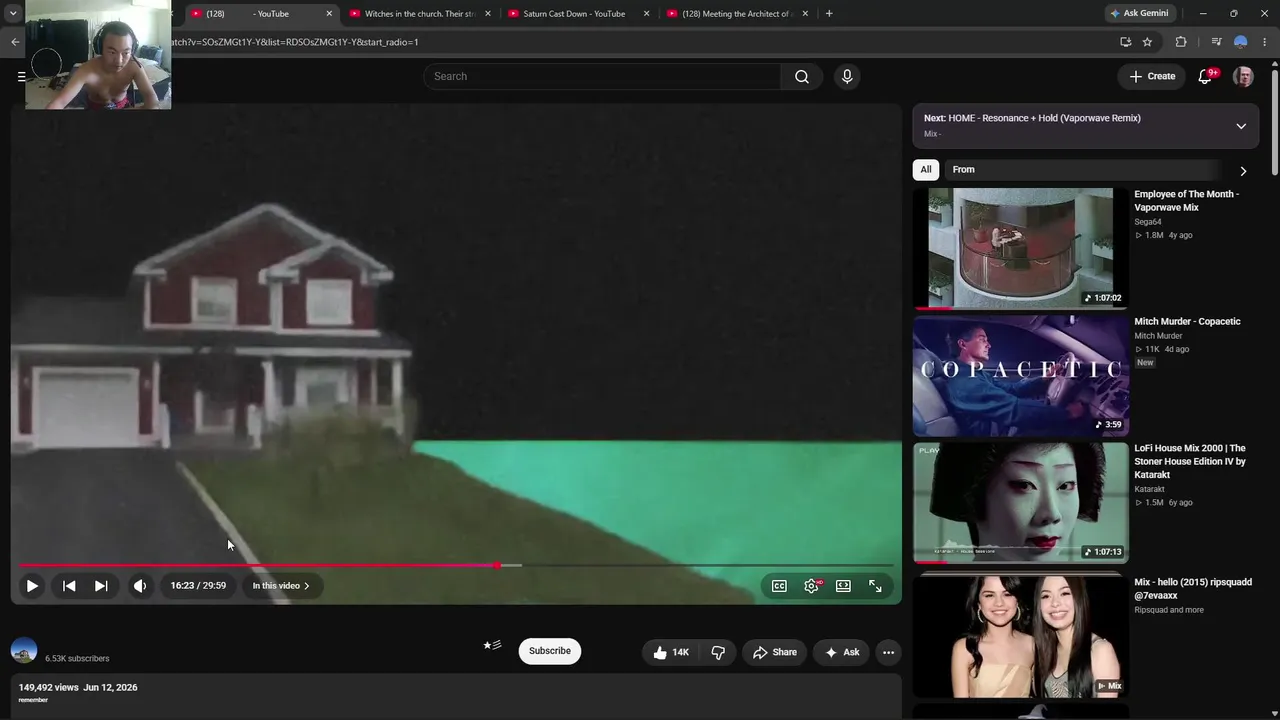Play the paused YouTube video
The height and width of the screenshot is (720, 1280).
[32, 586]
